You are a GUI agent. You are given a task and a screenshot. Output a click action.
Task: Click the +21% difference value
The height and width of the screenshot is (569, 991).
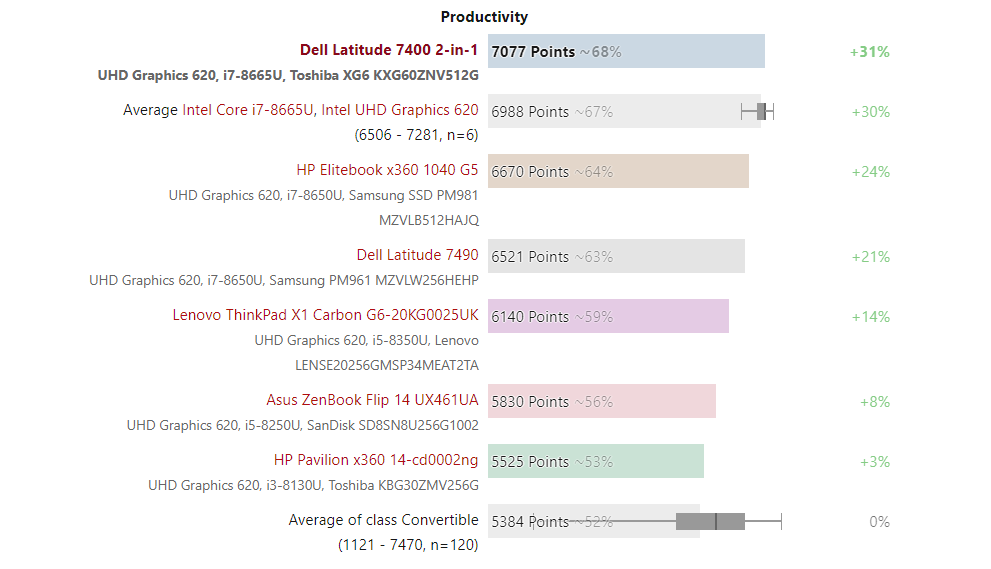[x=870, y=257]
